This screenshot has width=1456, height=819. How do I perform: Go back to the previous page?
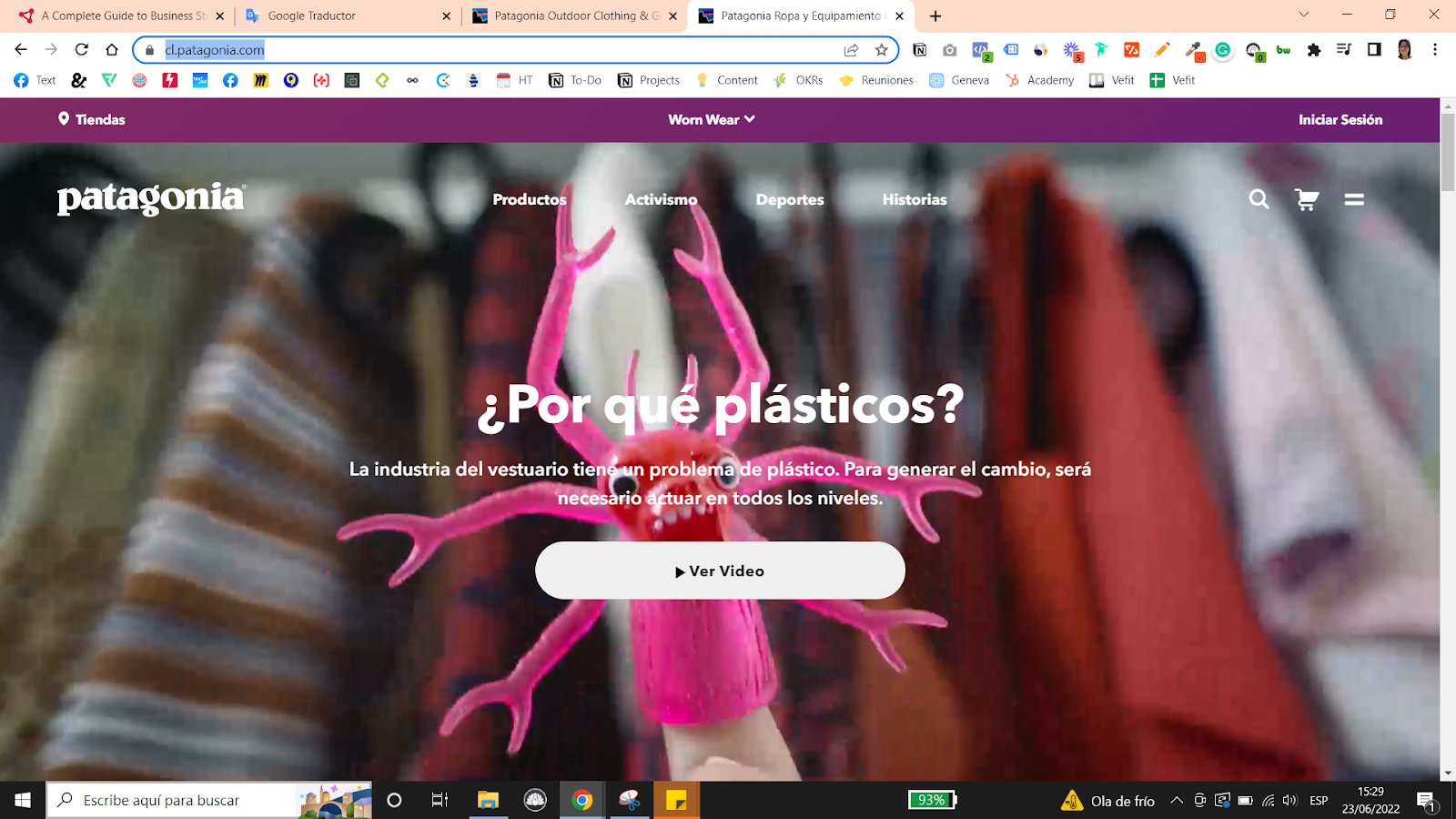21,49
